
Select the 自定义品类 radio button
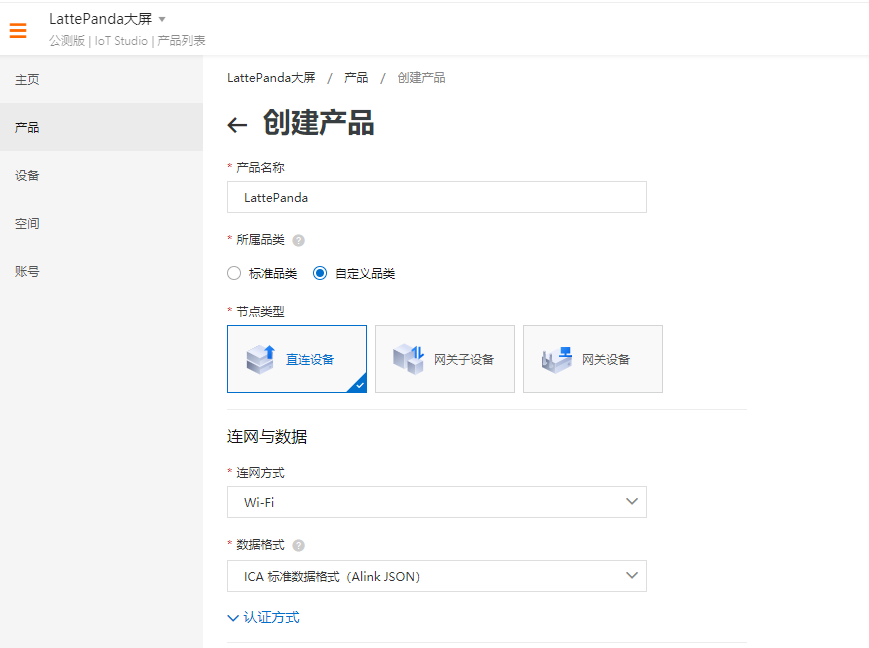pos(320,273)
